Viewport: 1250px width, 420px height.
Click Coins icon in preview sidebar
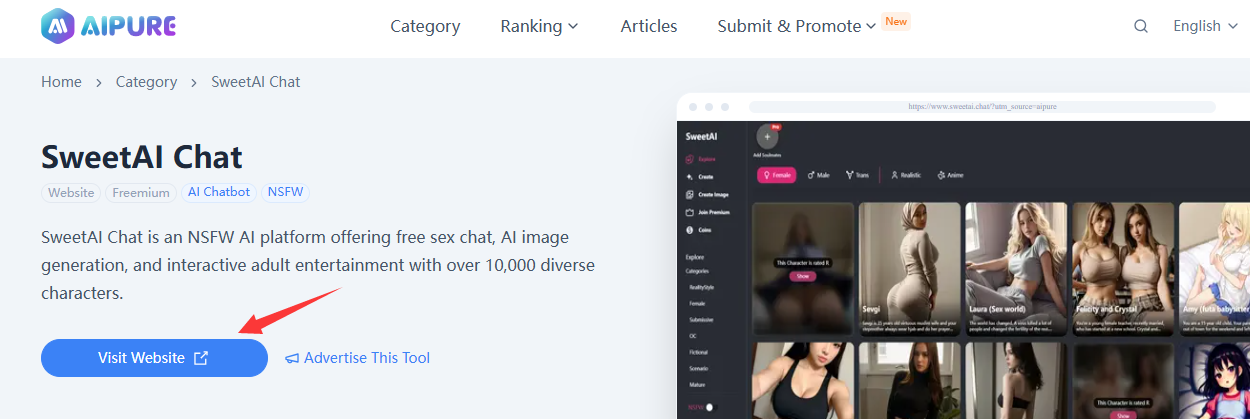pos(689,230)
